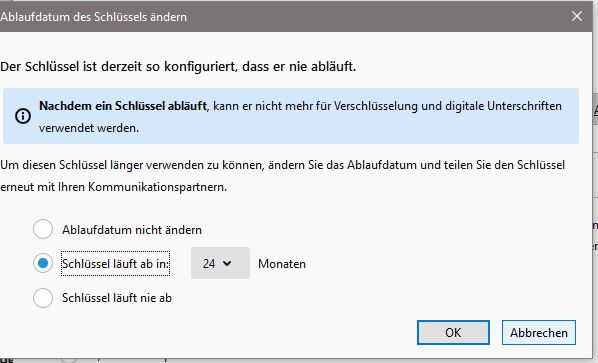The image size is (598, 363).
Task: Confirm with the OK button
Action: (x=453, y=332)
